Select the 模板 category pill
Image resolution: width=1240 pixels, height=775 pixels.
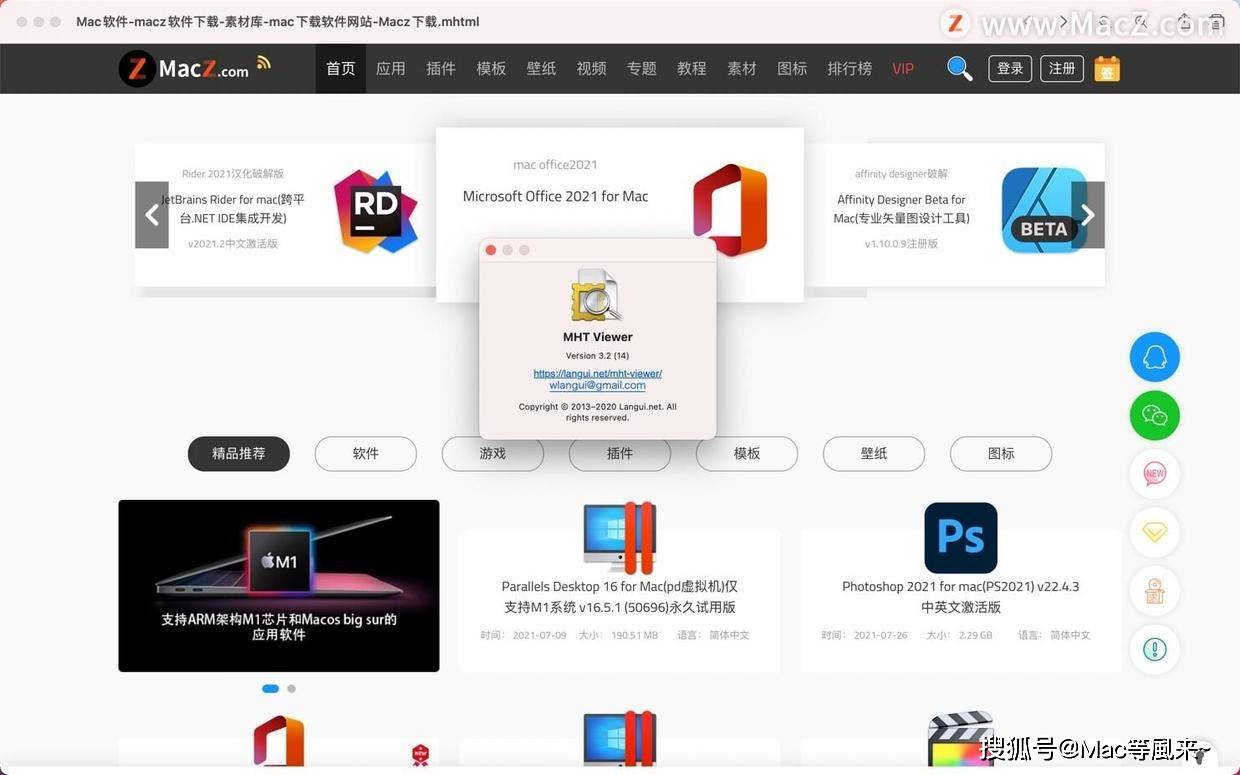[x=747, y=454]
